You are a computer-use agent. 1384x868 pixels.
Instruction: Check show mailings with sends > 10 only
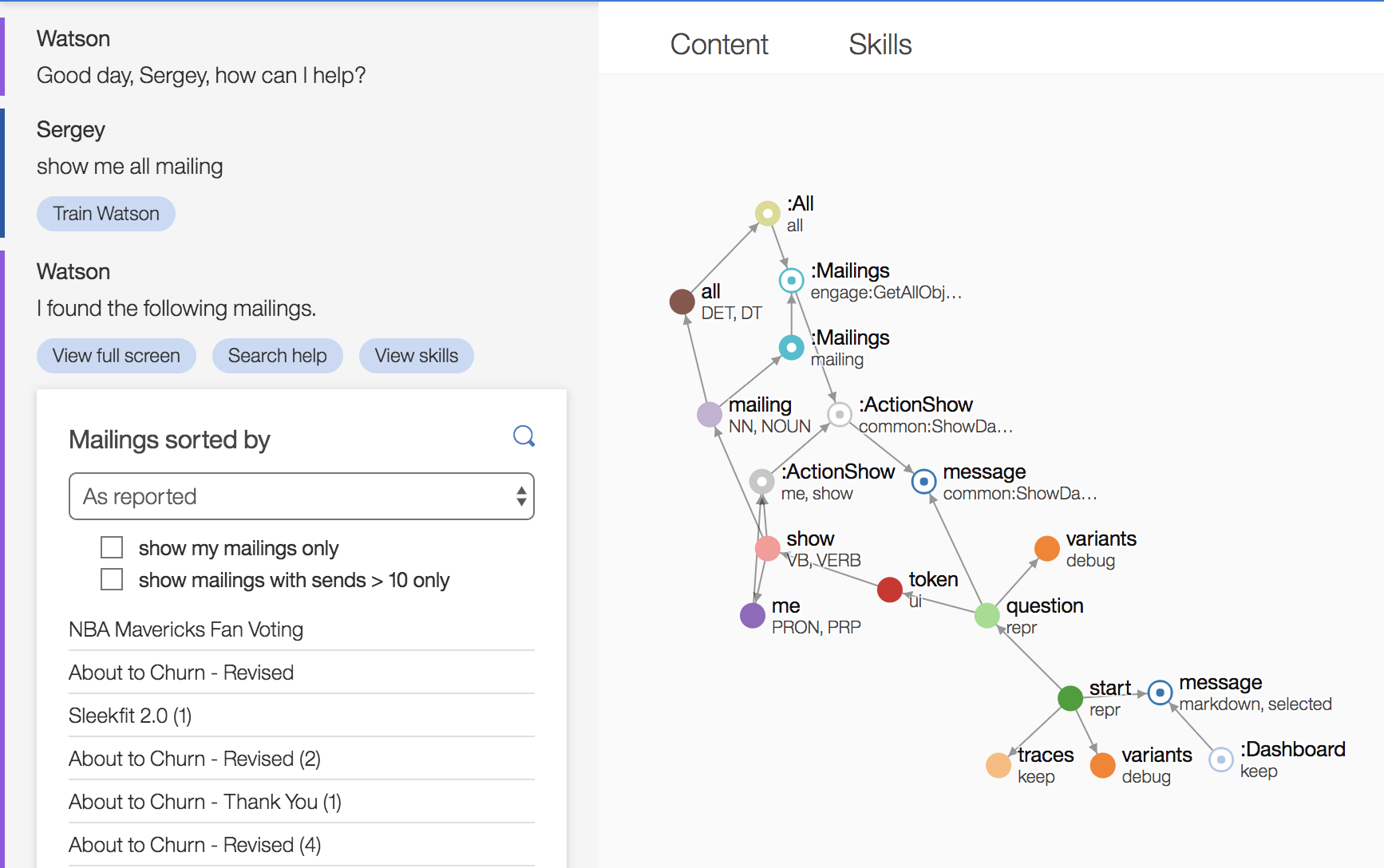pyautogui.click(x=112, y=579)
